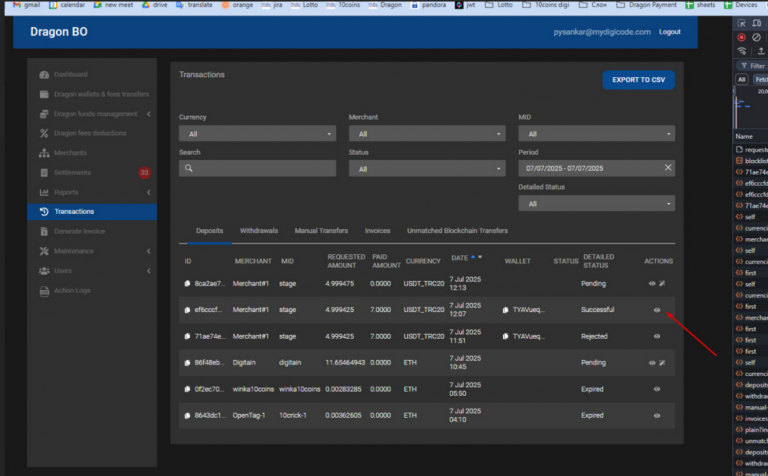Expand the Maintenance sidebar menu

92,251
